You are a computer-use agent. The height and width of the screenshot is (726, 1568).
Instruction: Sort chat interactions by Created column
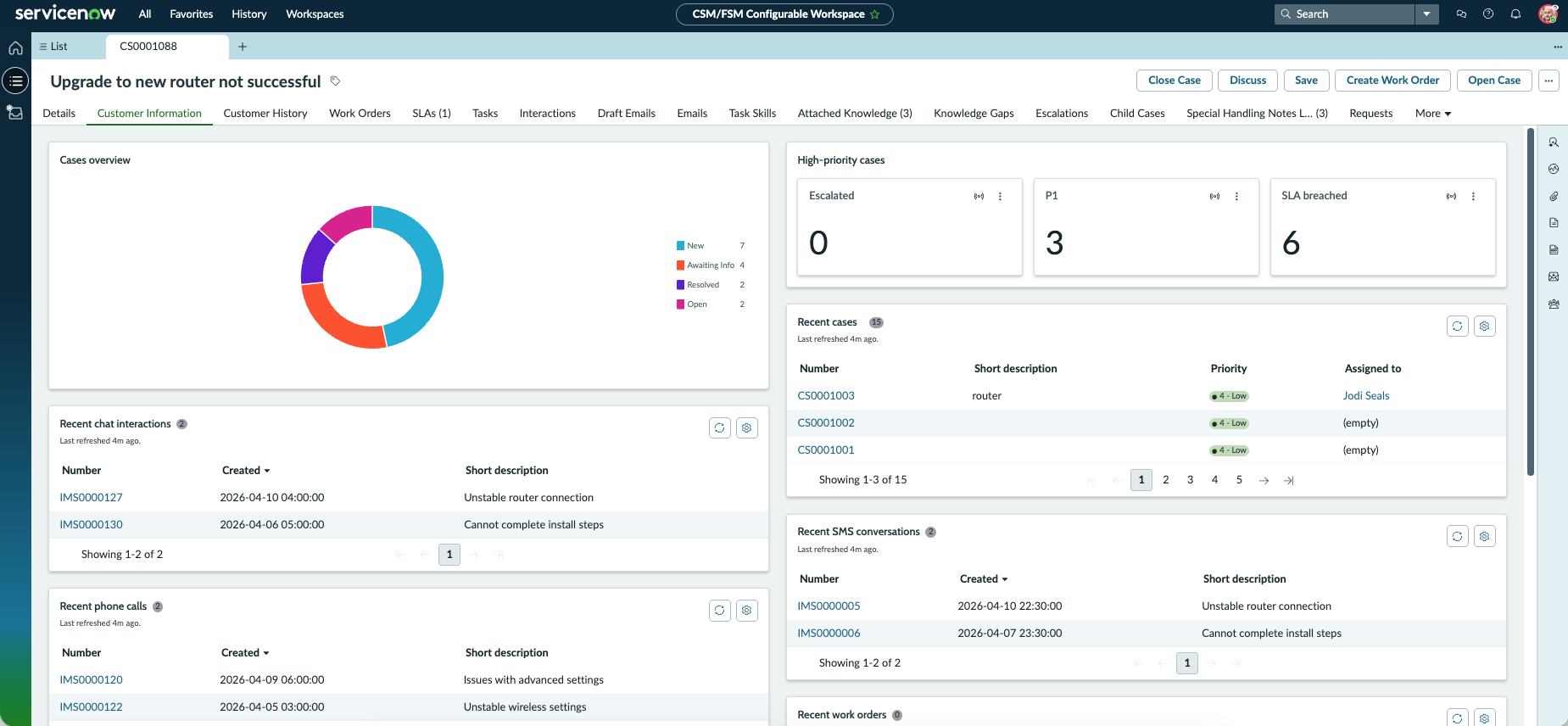click(x=246, y=471)
